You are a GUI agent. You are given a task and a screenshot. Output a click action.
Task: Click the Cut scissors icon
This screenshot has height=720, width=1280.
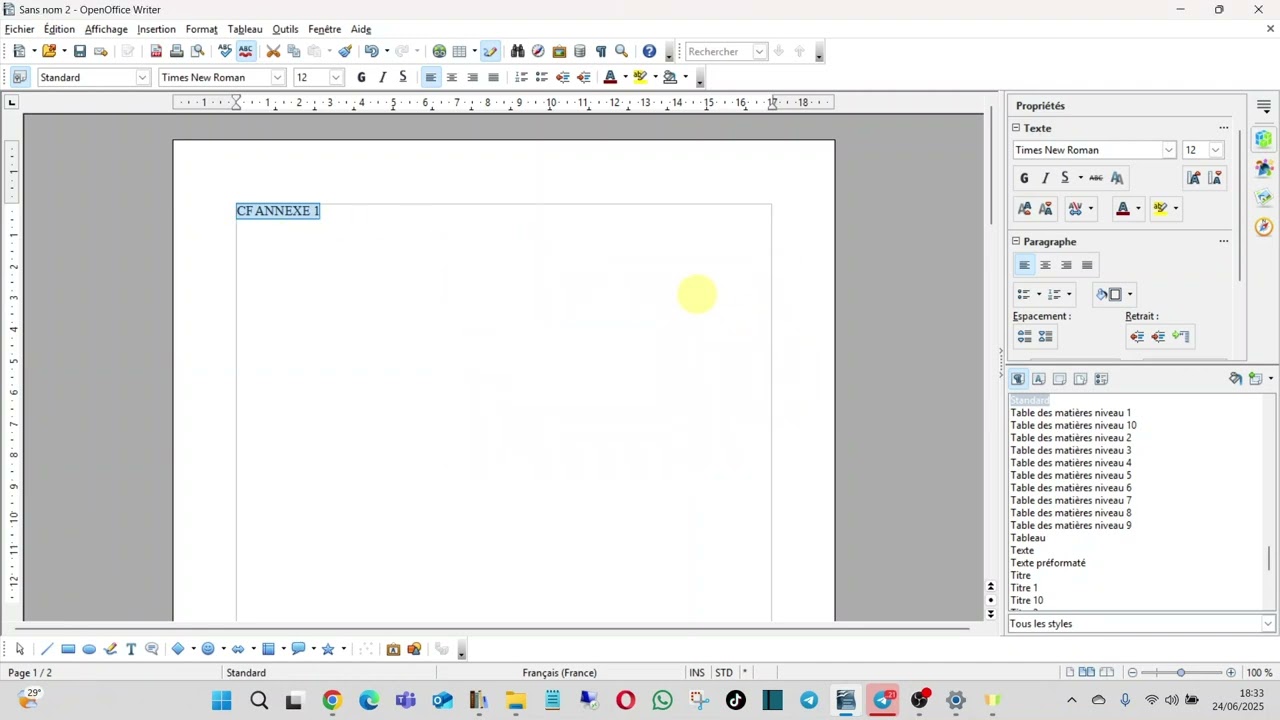273,51
